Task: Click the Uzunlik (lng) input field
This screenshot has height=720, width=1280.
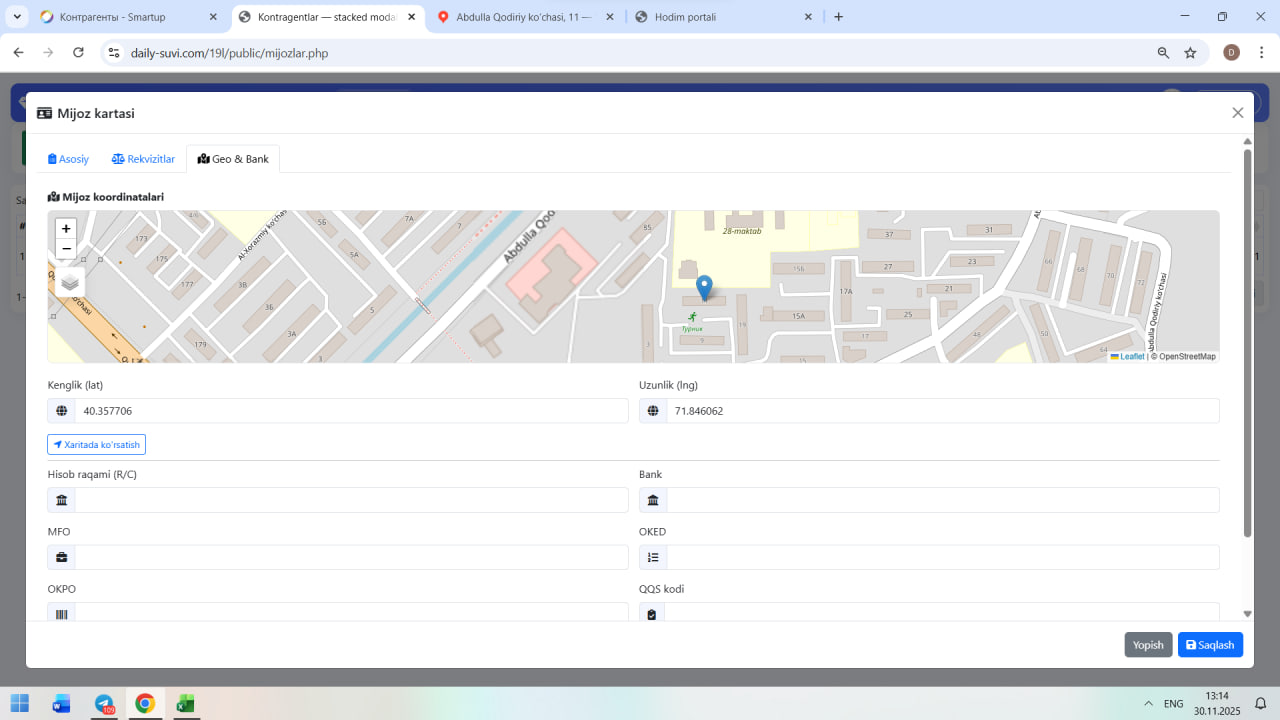Action: [x=942, y=411]
